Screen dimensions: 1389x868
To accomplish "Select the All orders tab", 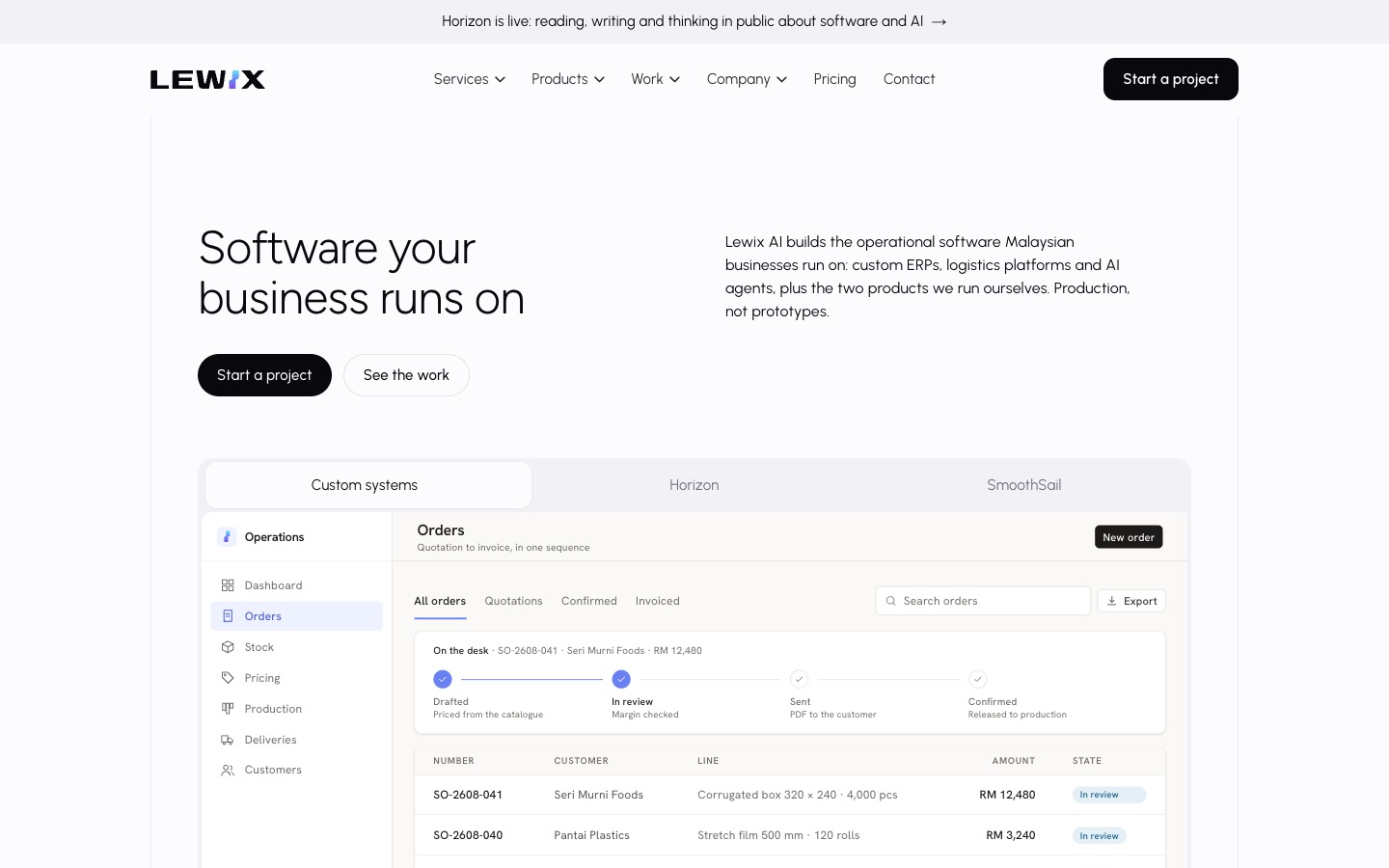I will [440, 601].
